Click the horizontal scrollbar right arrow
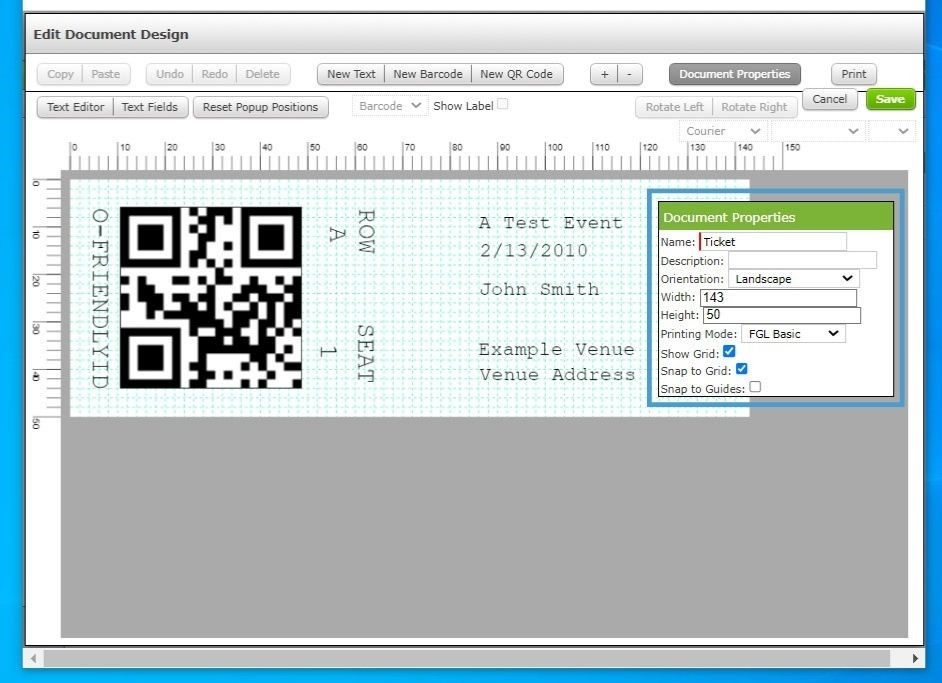This screenshot has width=942, height=683. (x=915, y=658)
